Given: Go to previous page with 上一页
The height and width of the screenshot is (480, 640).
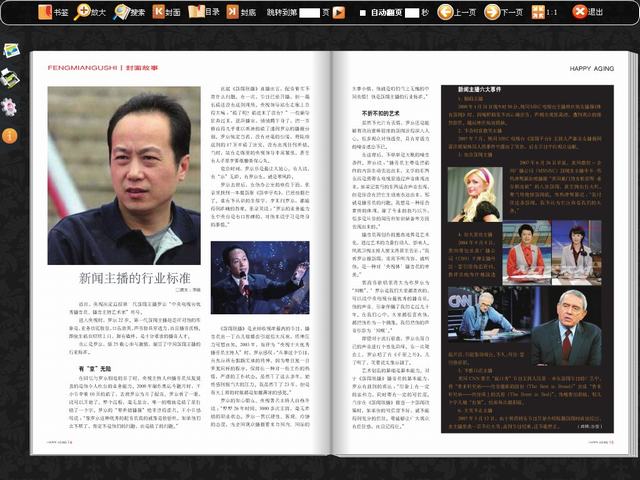Looking at the screenshot, I should point(456,12).
